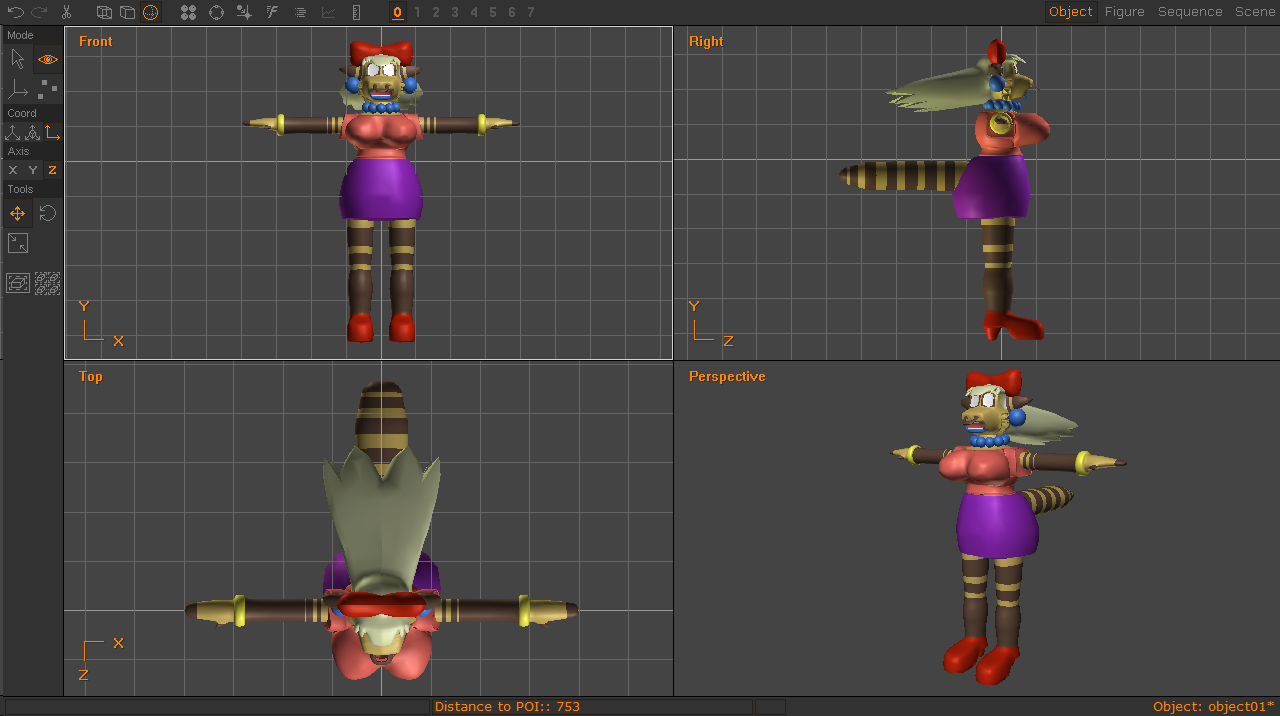Select the wireframe cube display icon
The width and height of the screenshot is (1280, 716).
104,12
